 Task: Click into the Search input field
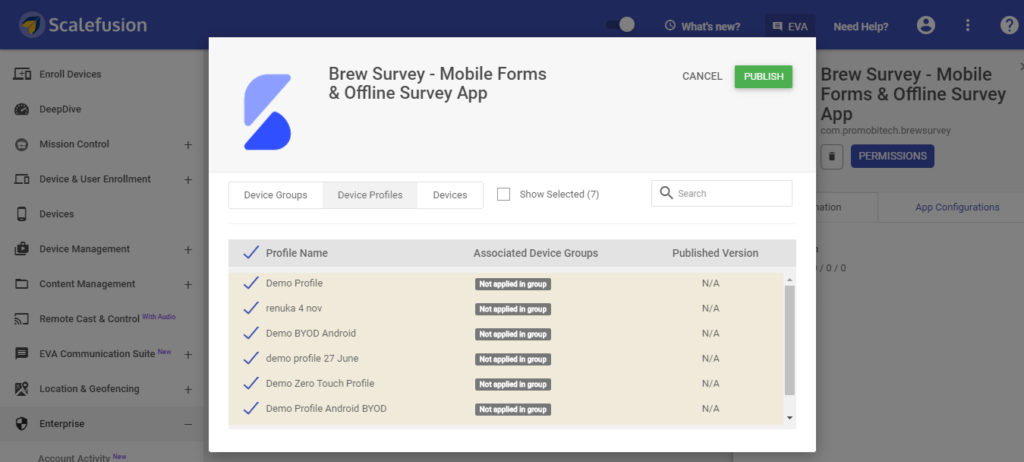coord(722,193)
